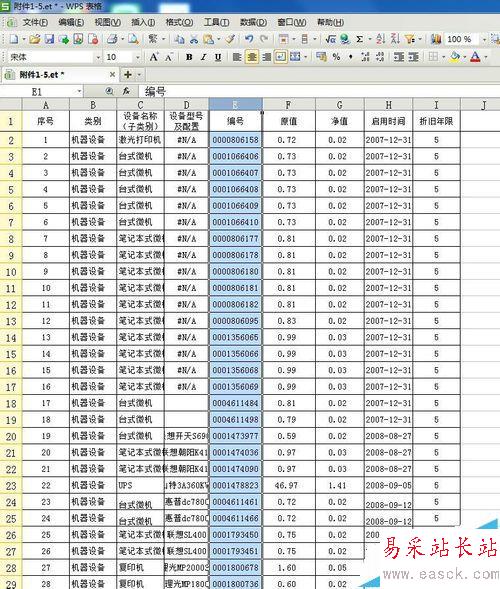Click the Redo arrow icon
This screenshot has height=589, width=500.
coord(264,39)
